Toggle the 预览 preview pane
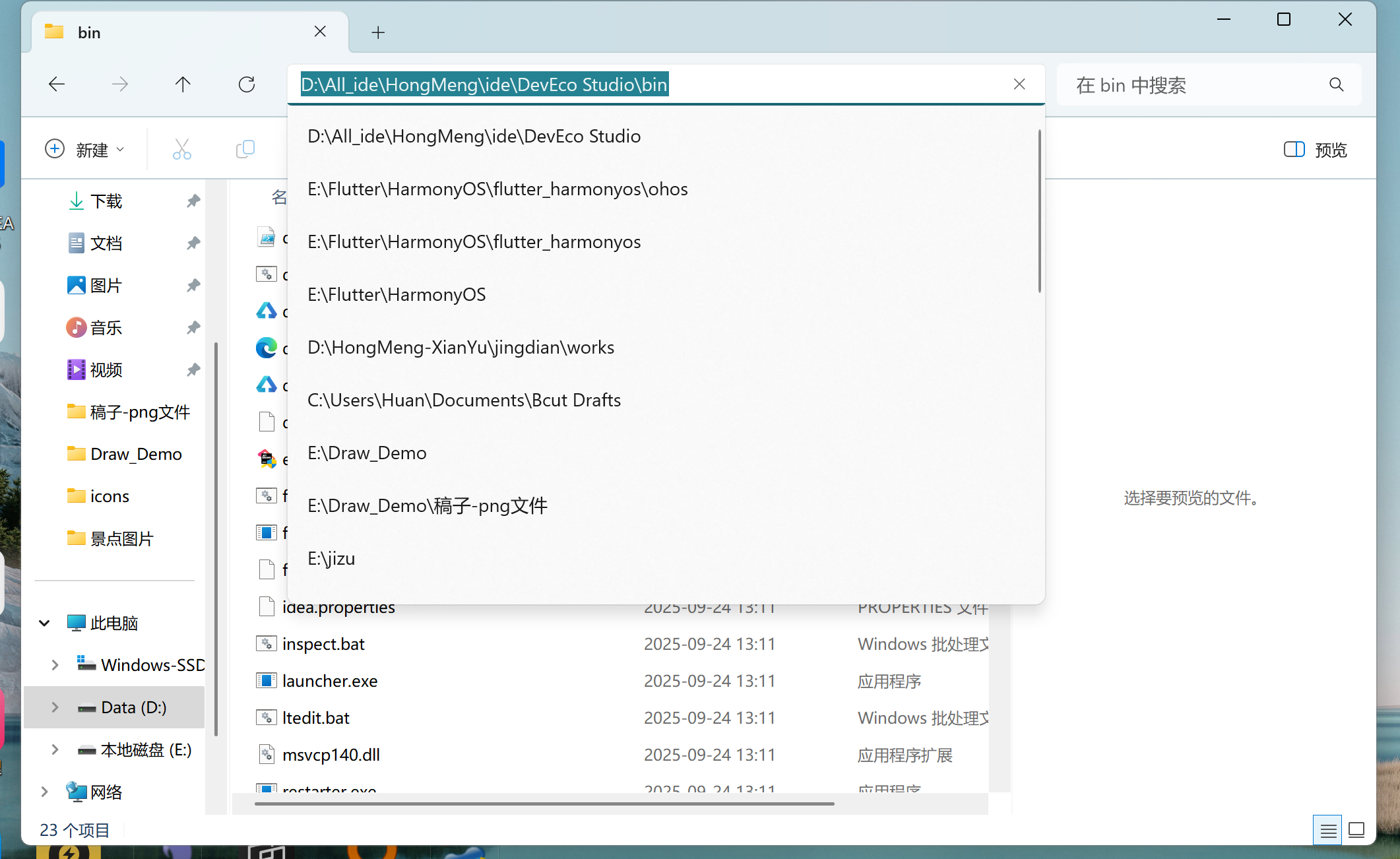 pyautogui.click(x=1315, y=150)
